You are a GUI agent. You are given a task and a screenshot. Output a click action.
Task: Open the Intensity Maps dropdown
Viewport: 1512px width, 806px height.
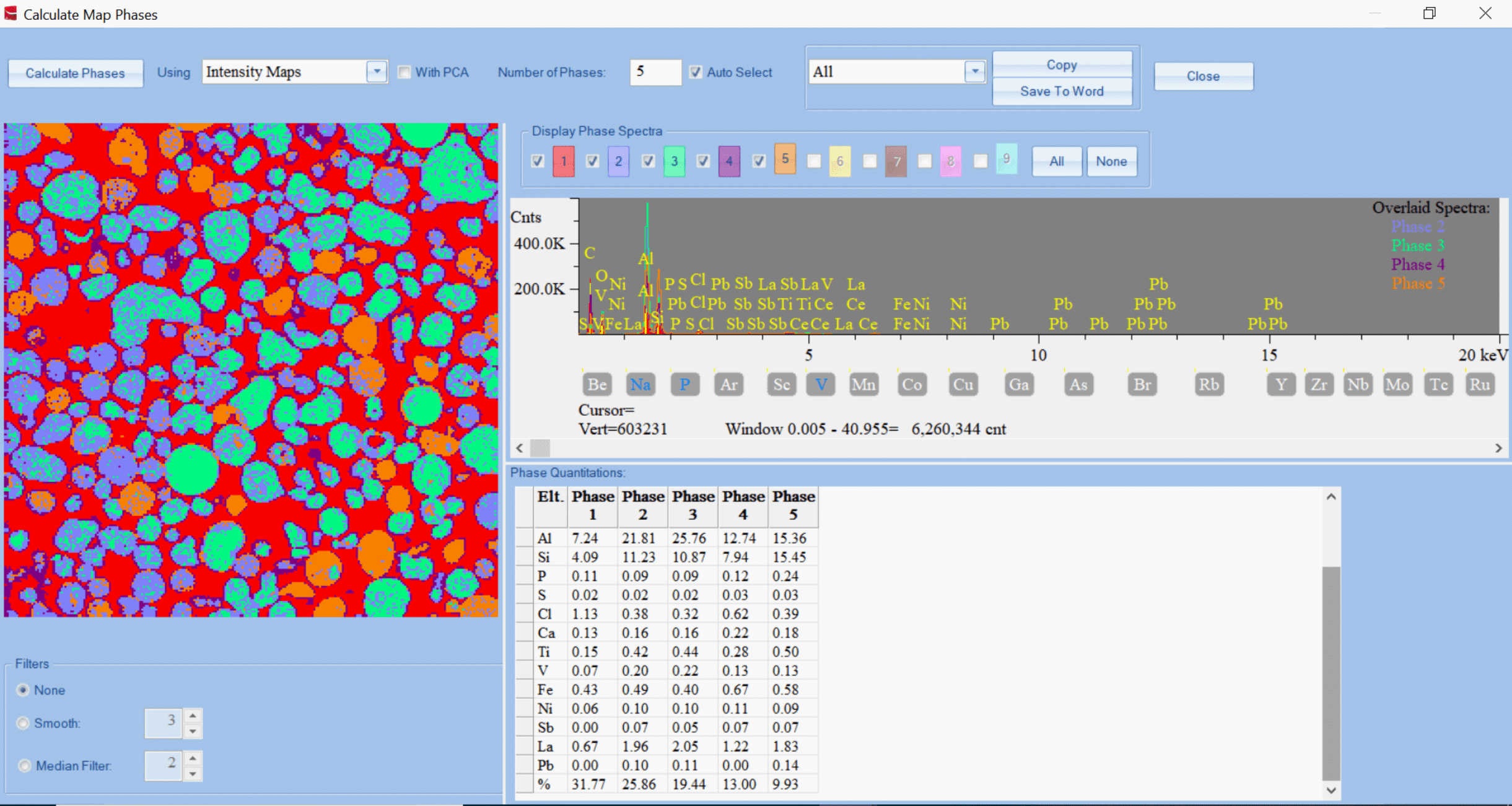[x=377, y=72]
